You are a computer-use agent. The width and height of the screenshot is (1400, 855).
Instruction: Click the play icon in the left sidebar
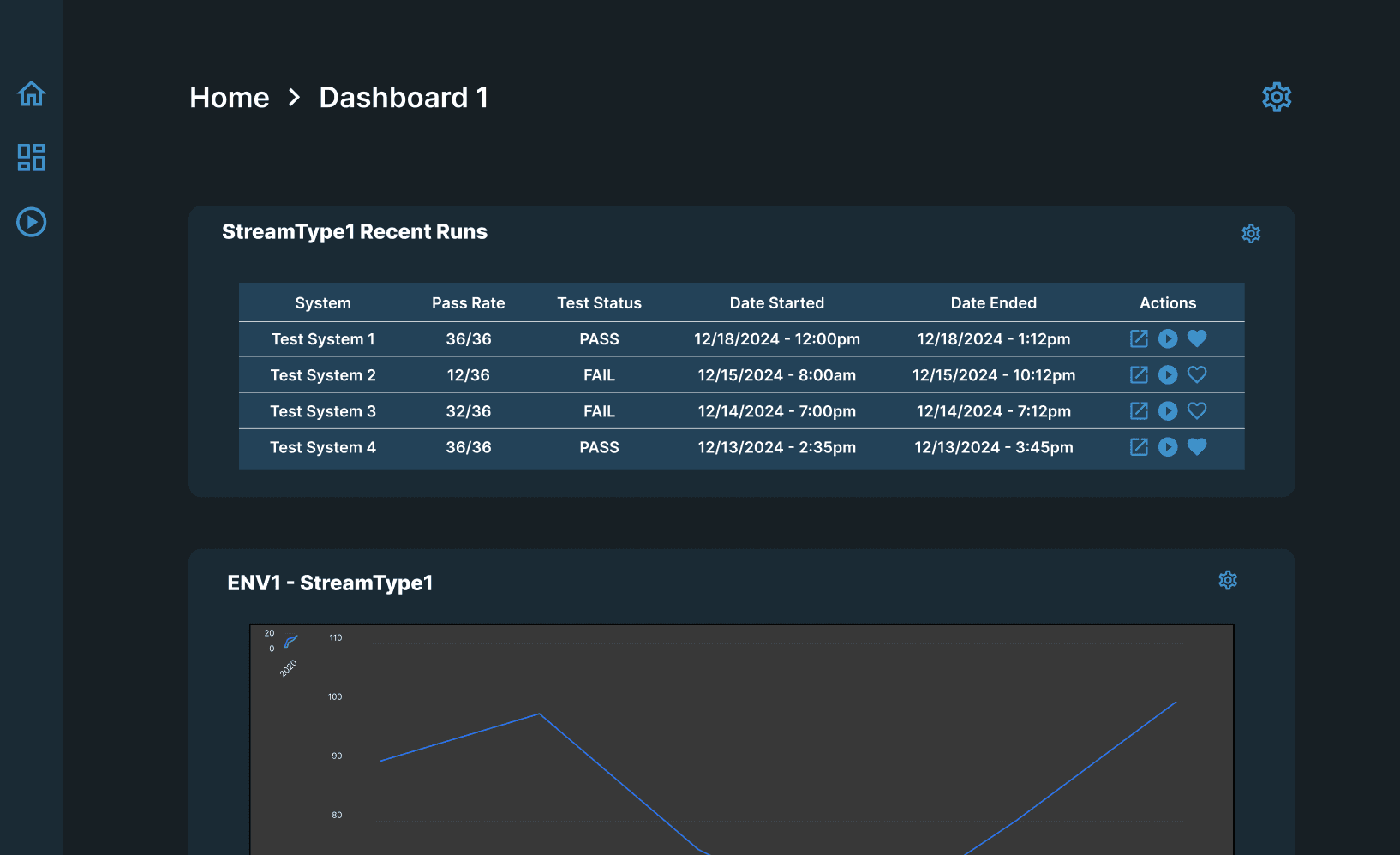coord(31,222)
